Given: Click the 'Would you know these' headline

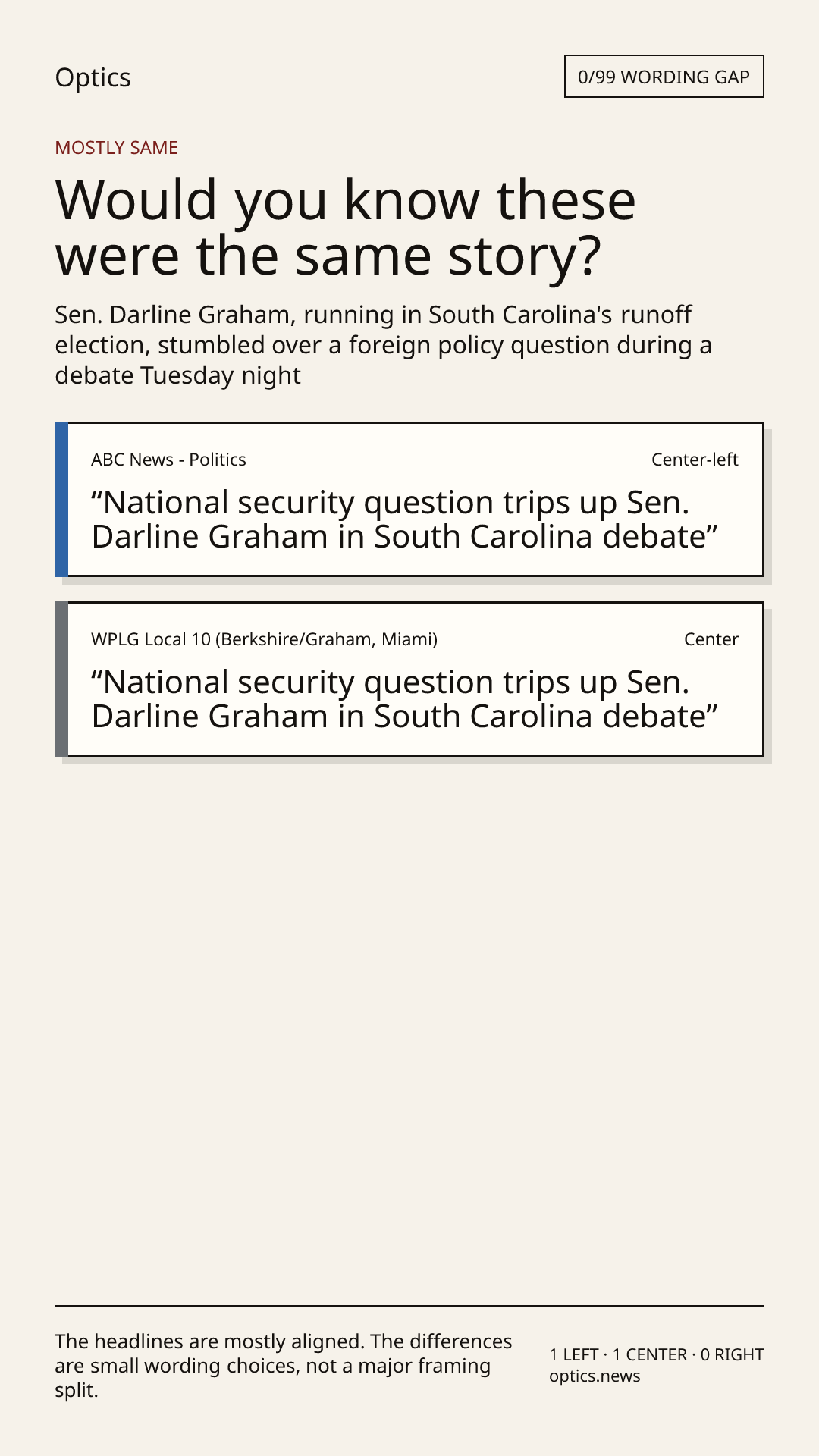Looking at the screenshot, I should 345,227.
